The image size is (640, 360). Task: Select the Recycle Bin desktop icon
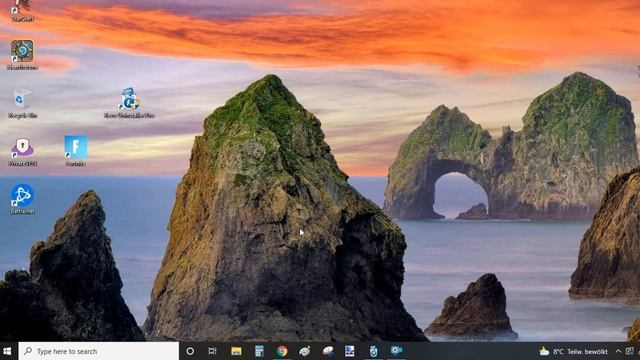click(x=22, y=104)
